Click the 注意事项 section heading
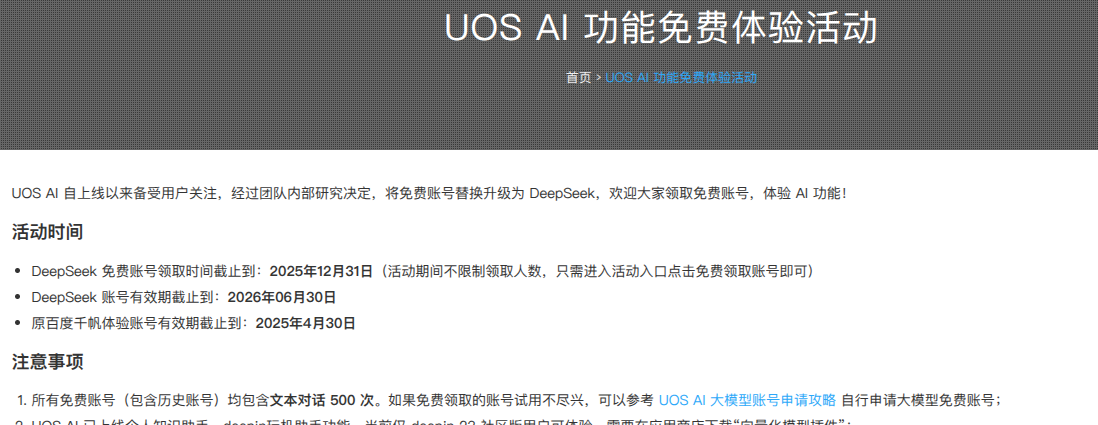Viewport: 1098px width, 425px height. click(48, 361)
